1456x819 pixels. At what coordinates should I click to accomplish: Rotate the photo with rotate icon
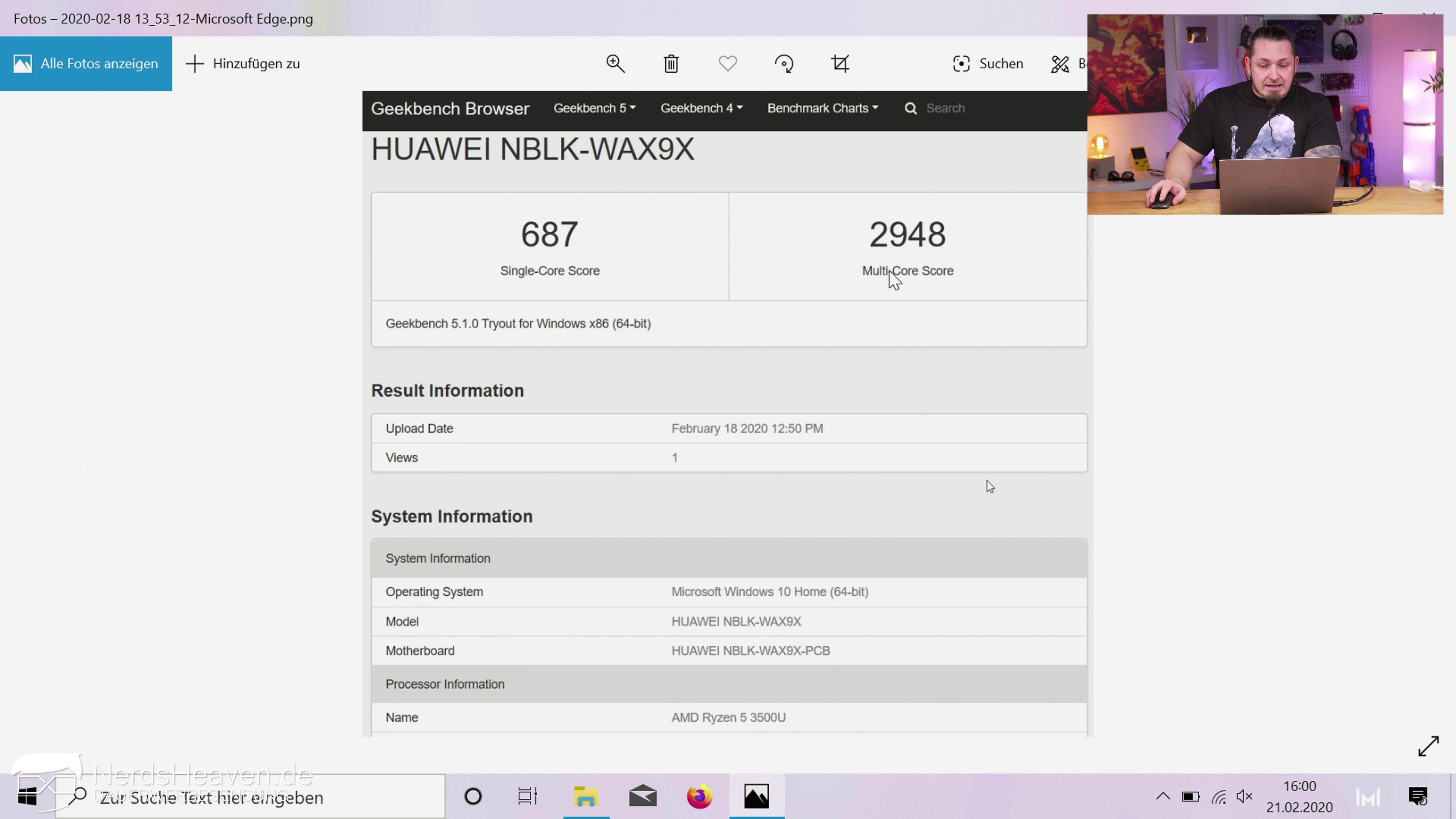[784, 63]
